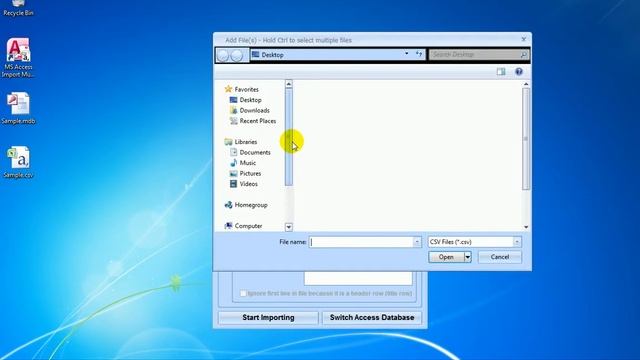Click the Homegroup icon
The image size is (640, 360).
(229, 205)
